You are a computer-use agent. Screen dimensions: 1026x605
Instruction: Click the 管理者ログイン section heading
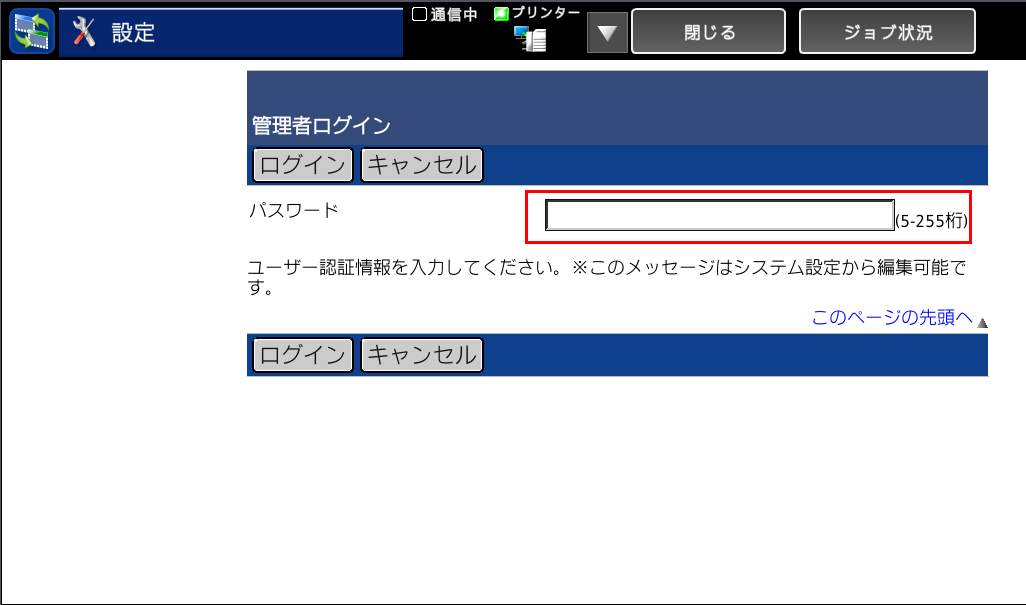321,126
